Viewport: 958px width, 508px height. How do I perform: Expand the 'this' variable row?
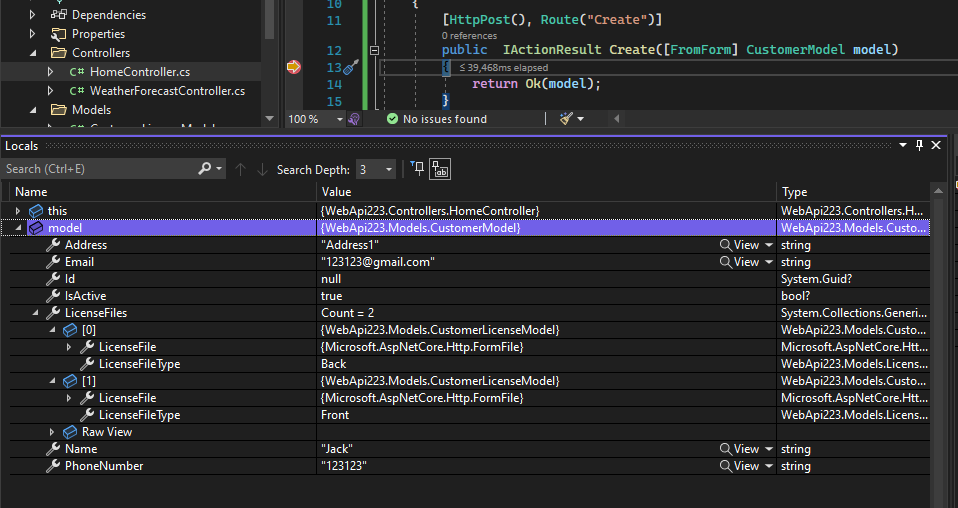18,211
